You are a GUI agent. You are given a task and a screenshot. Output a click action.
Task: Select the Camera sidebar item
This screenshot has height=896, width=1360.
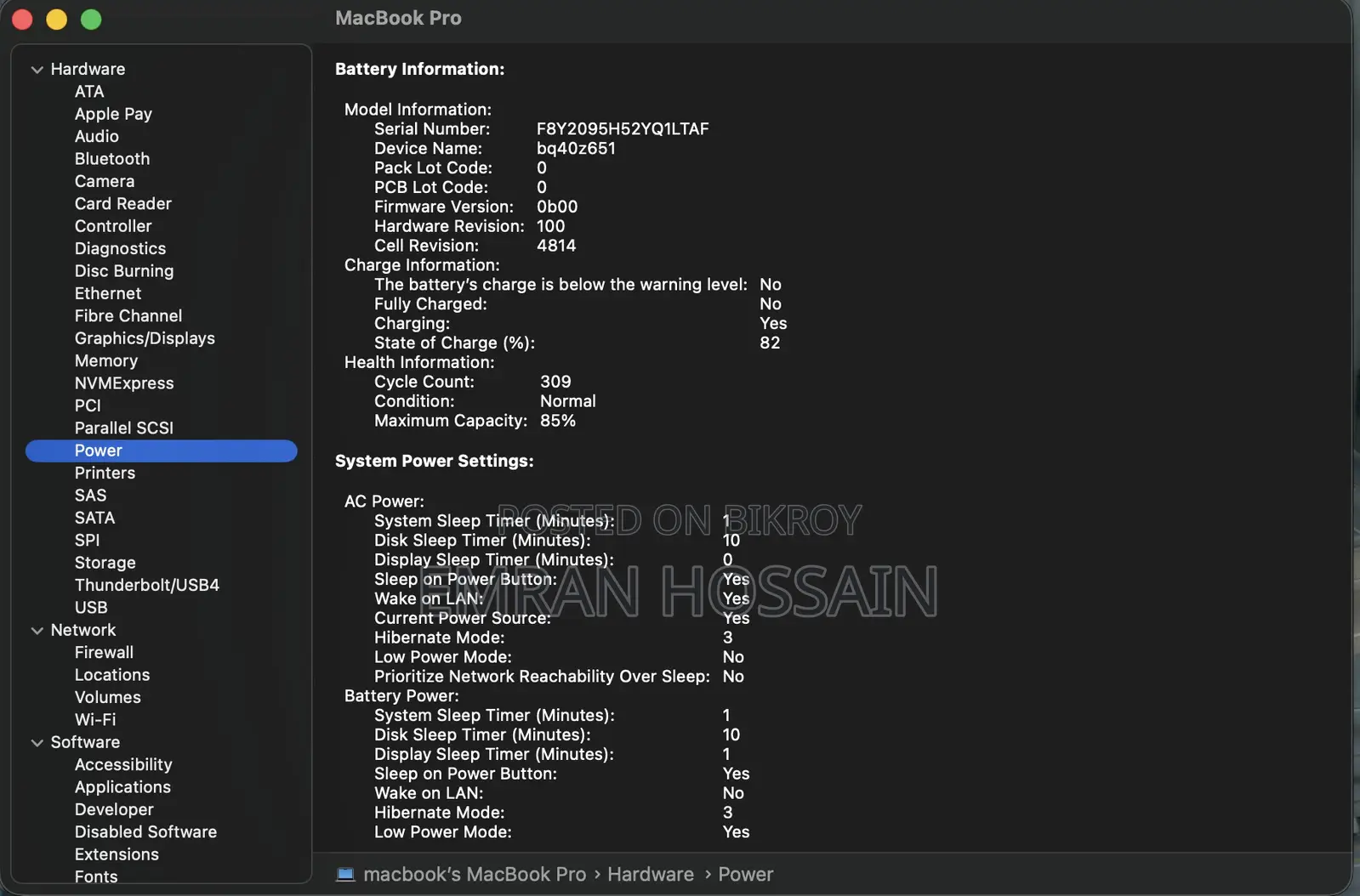[105, 181]
